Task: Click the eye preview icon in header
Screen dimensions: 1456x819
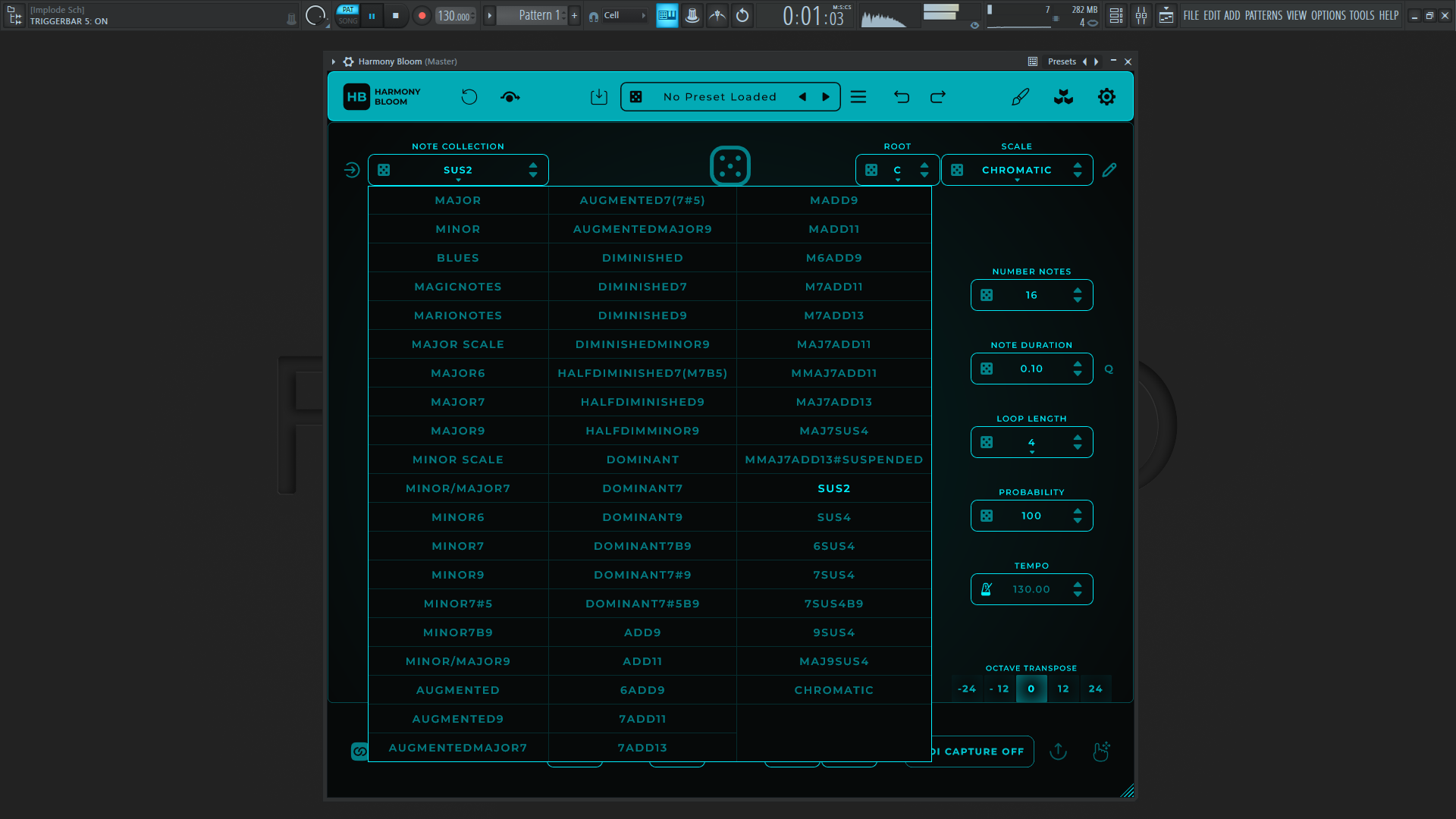Action: click(510, 97)
